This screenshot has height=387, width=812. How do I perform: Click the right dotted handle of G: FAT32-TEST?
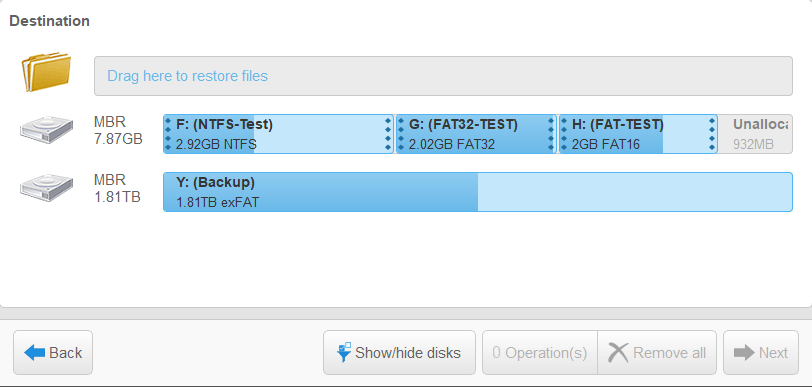(x=551, y=134)
